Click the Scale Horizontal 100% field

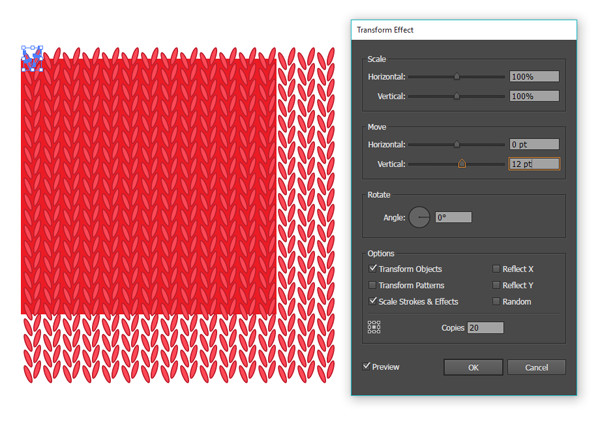(533, 77)
